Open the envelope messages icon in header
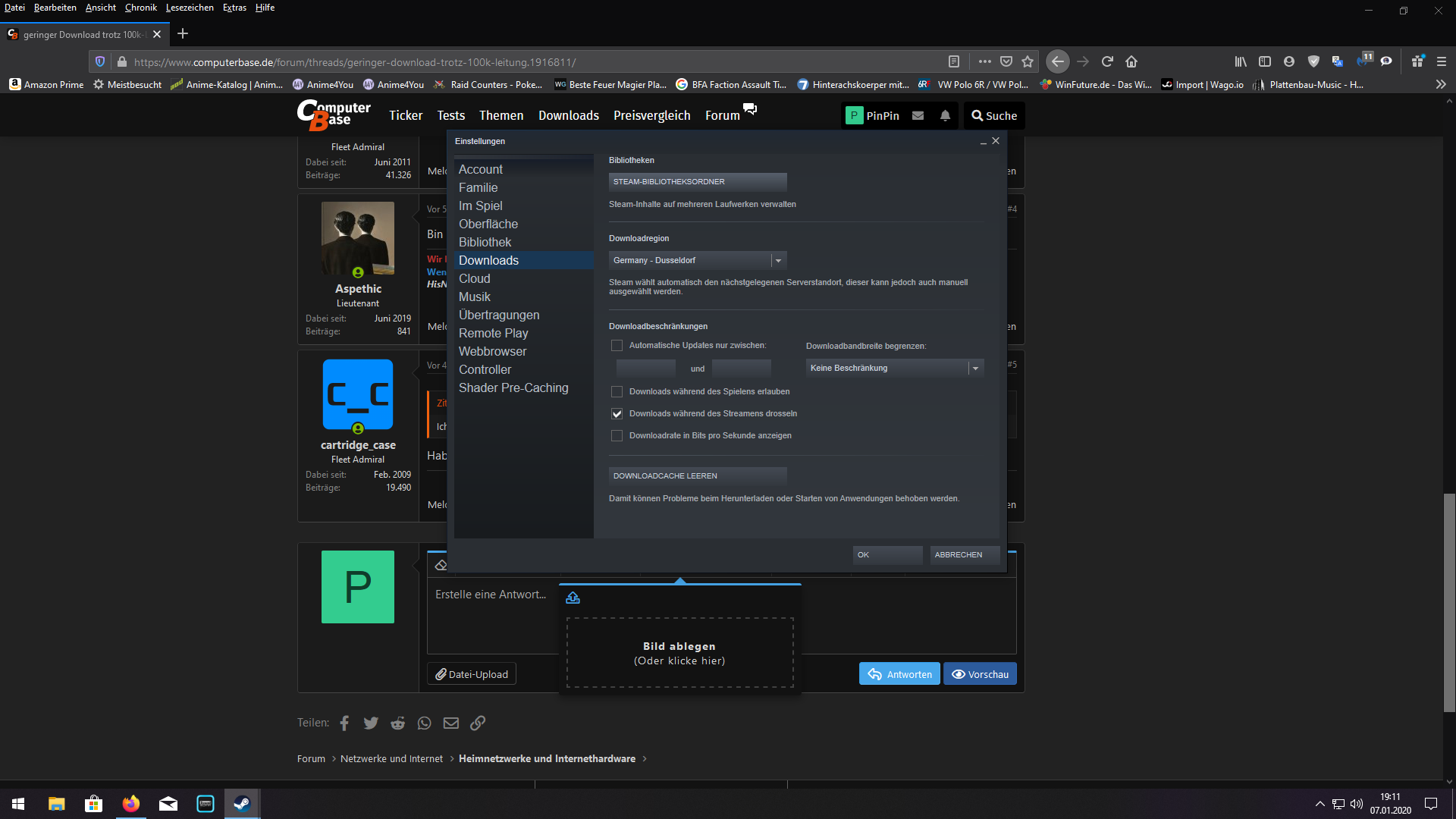The image size is (1456, 819). pyautogui.click(x=918, y=116)
